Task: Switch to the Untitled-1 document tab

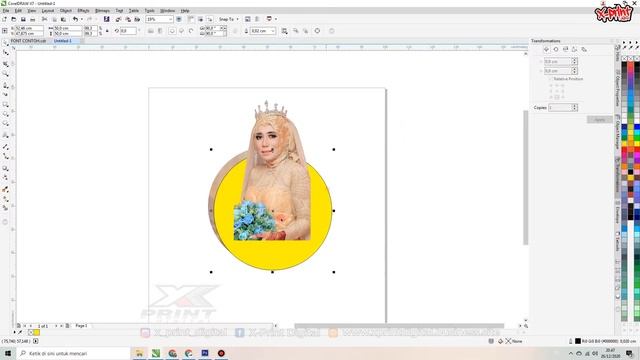Action: pyautogui.click(x=62, y=41)
